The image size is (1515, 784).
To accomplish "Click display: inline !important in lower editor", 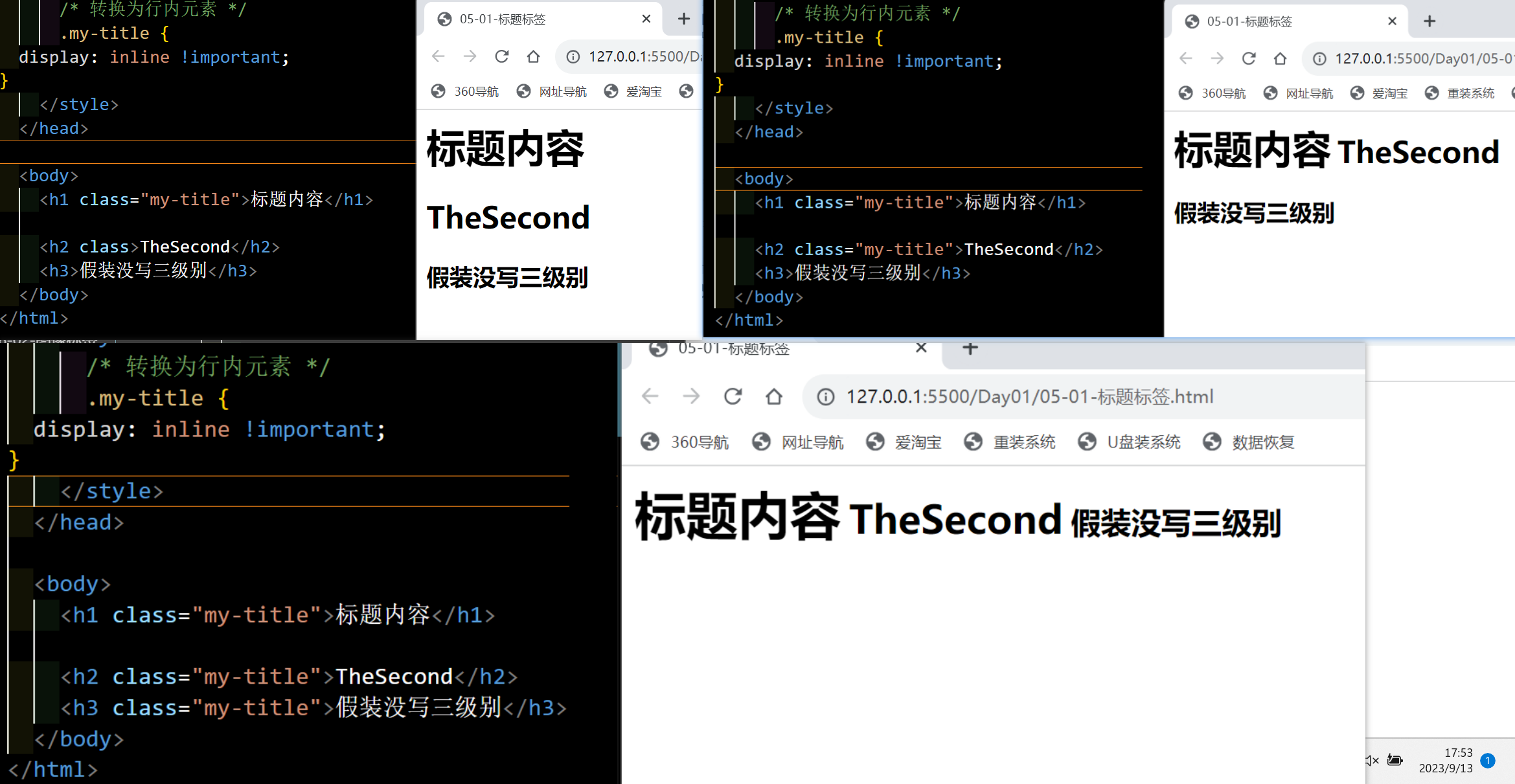I will 210,429.
